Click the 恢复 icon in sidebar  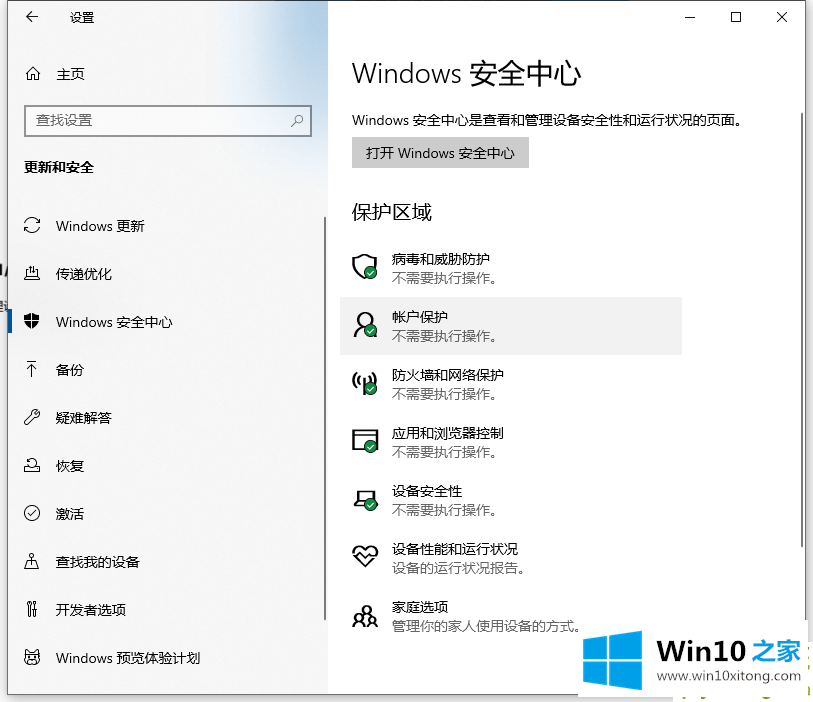(x=32, y=466)
